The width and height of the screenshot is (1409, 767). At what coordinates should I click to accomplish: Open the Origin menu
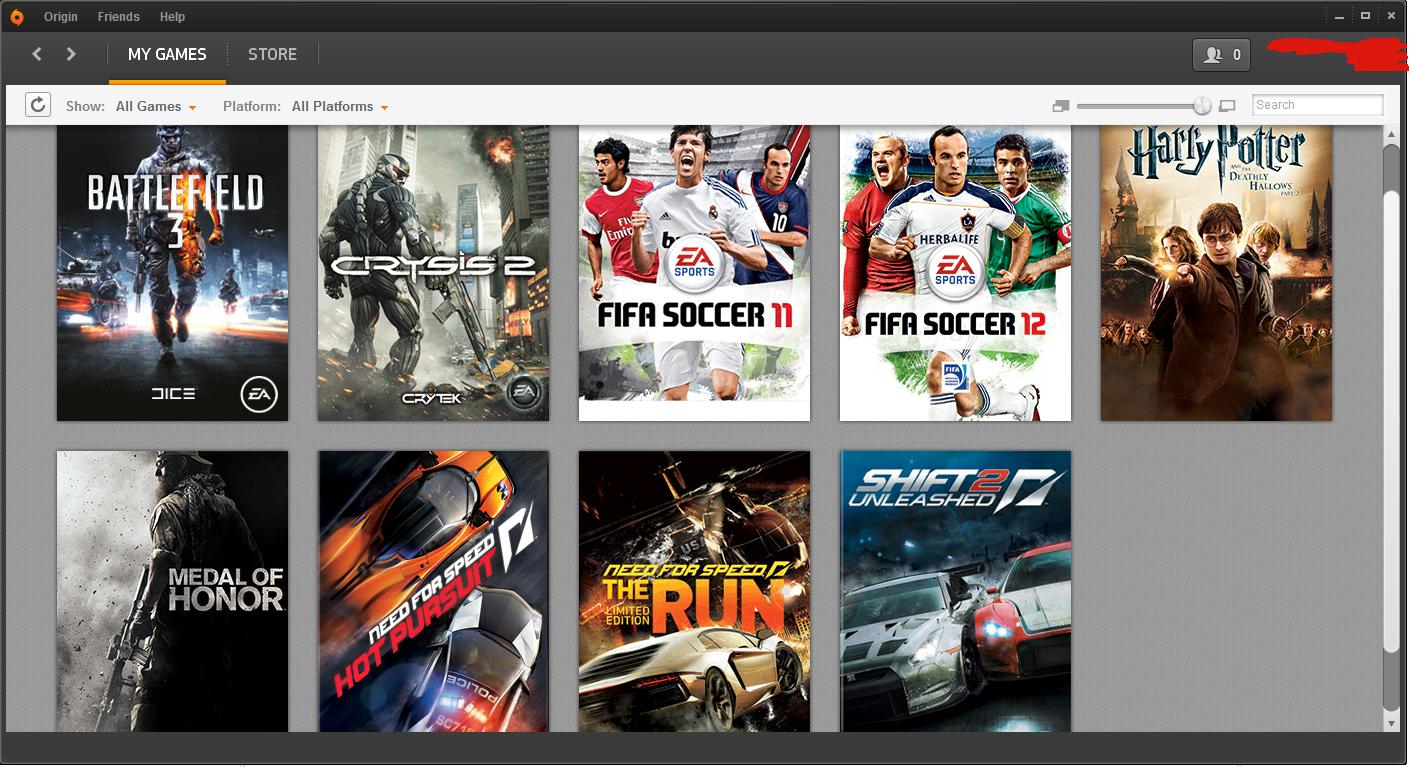pos(60,17)
